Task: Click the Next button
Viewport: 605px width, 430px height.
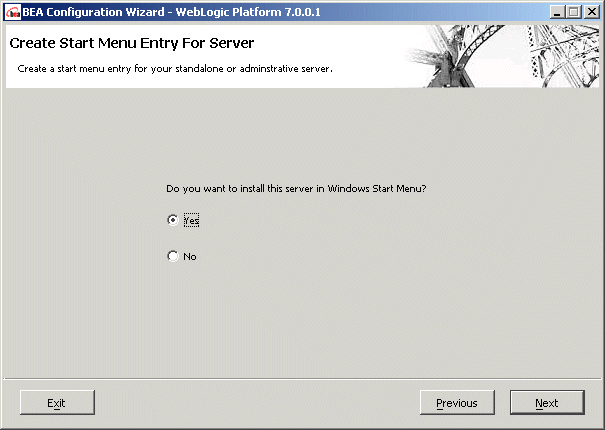Action: (x=547, y=403)
